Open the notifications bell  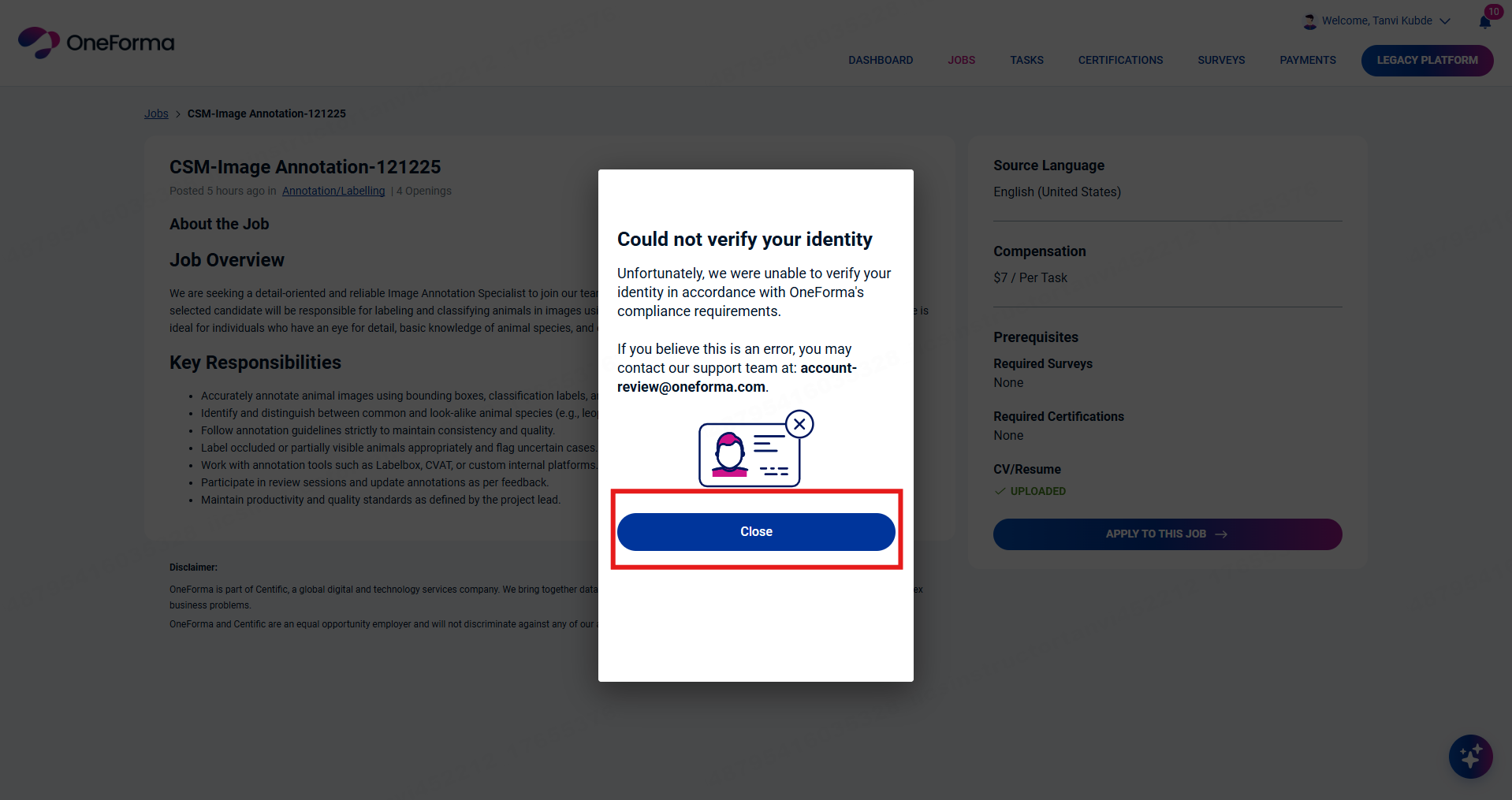pos(1485,21)
